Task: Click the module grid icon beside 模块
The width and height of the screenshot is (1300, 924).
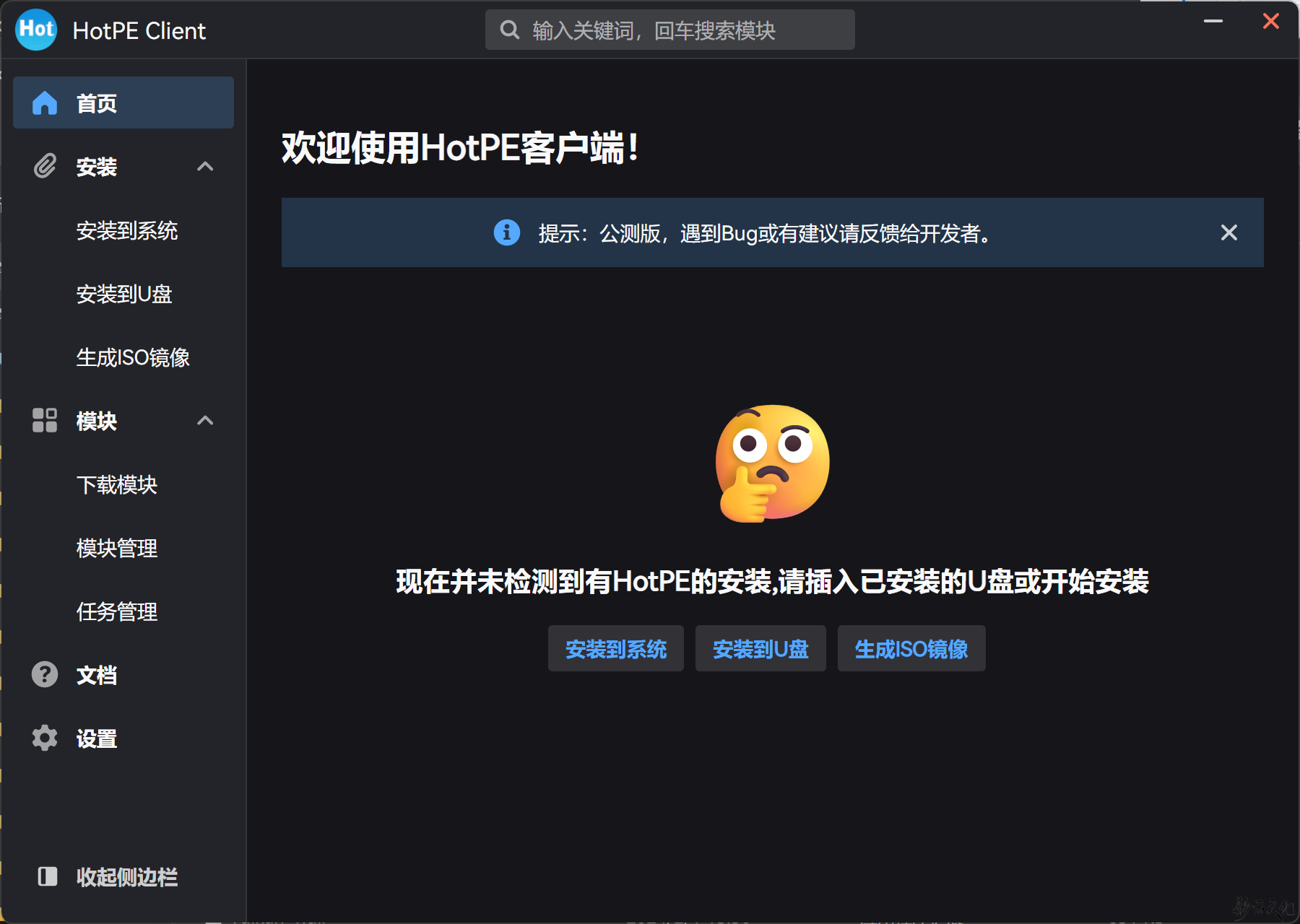Action: 45,420
